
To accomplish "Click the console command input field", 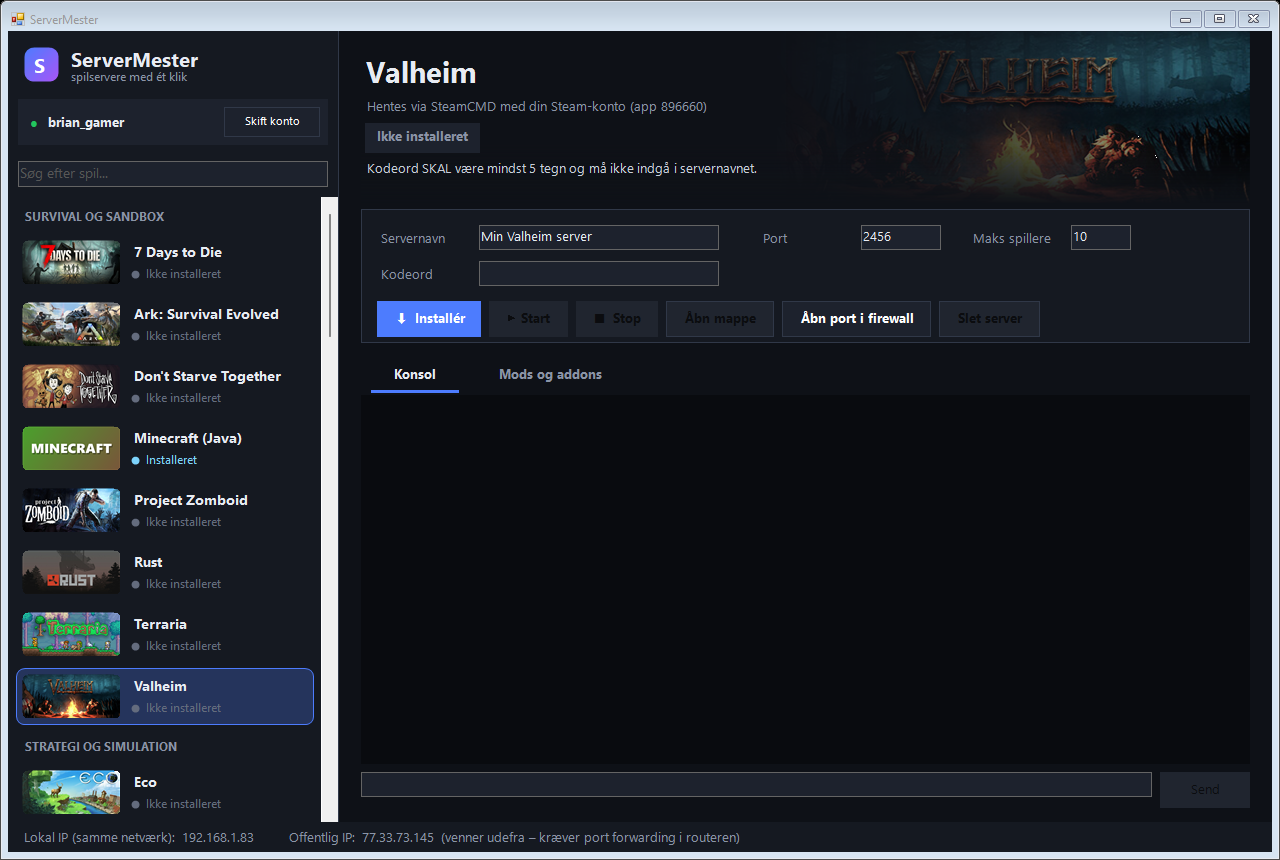I will point(756,785).
